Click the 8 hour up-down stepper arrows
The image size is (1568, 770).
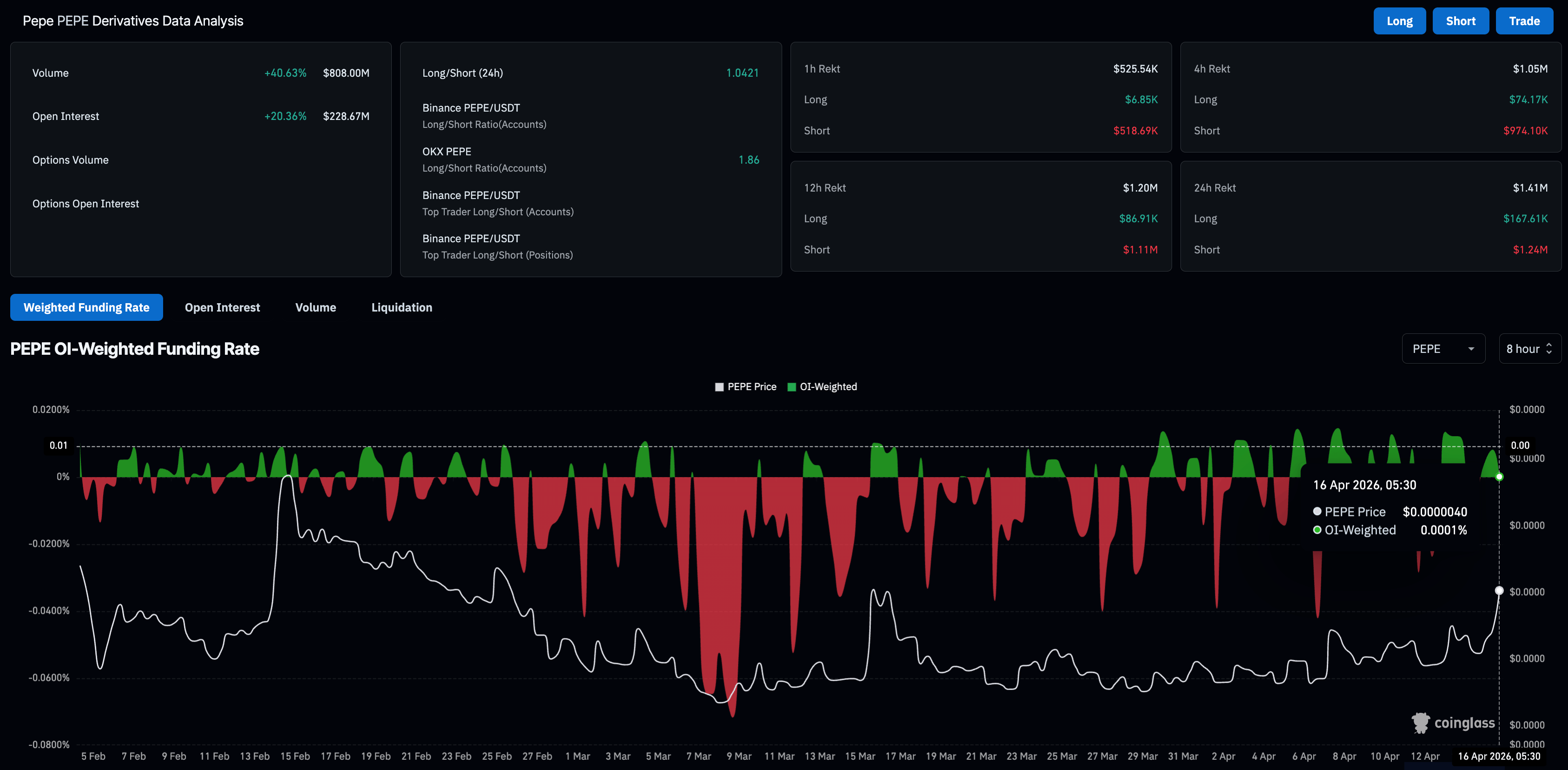1548,348
